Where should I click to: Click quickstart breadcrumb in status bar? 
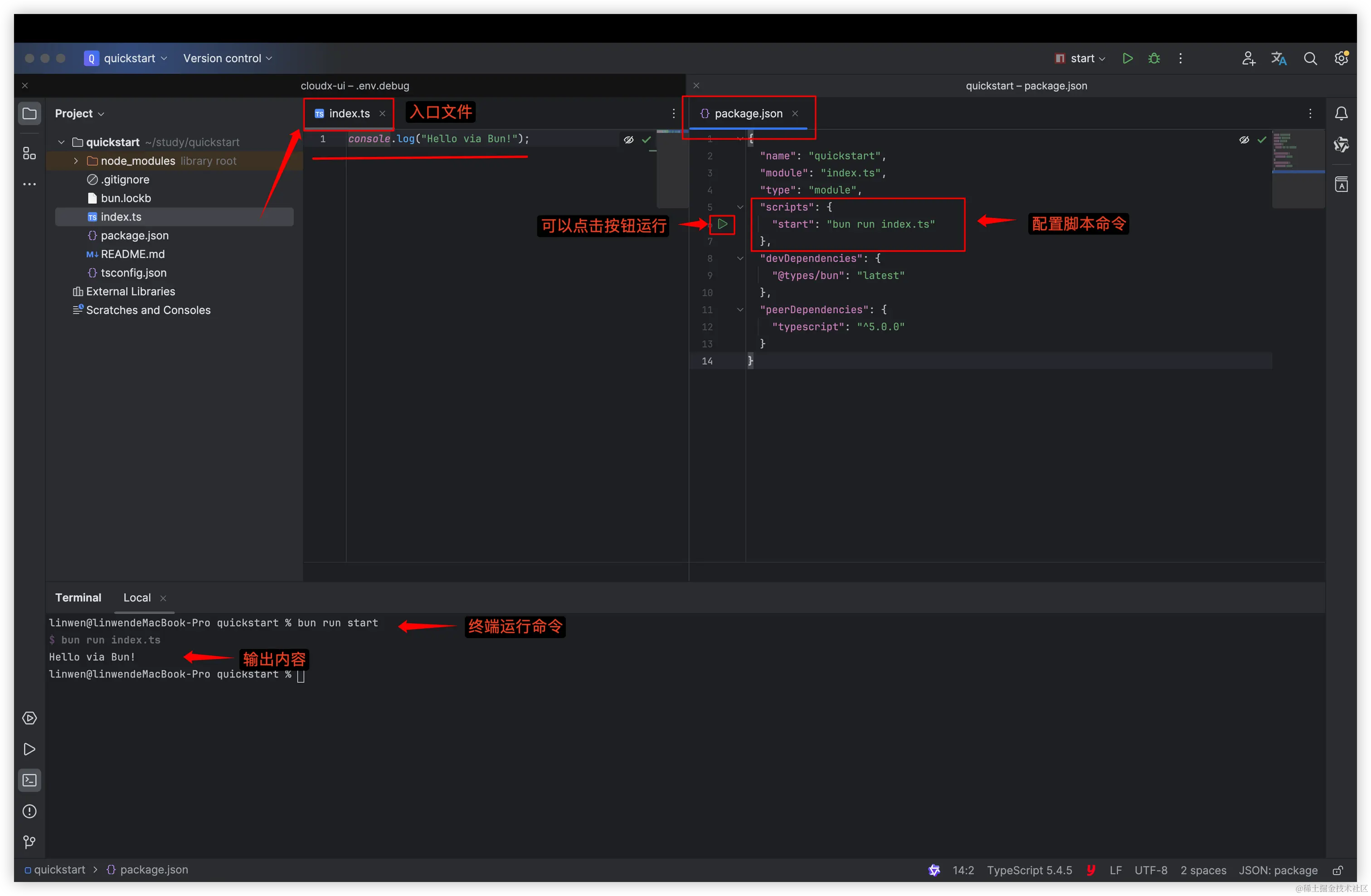pos(55,870)
